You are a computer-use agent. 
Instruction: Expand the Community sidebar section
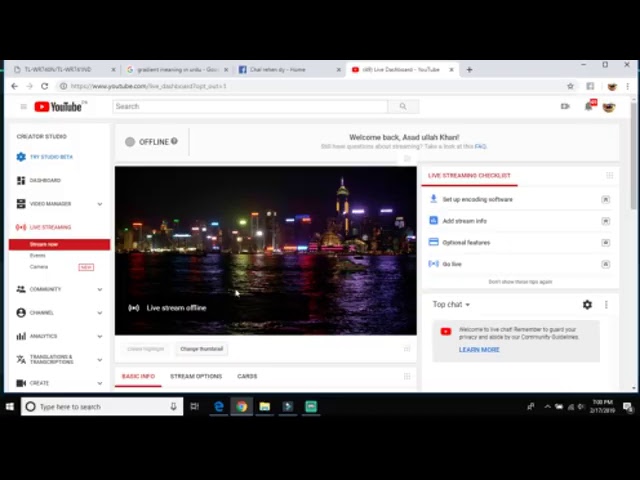[99, 289]
